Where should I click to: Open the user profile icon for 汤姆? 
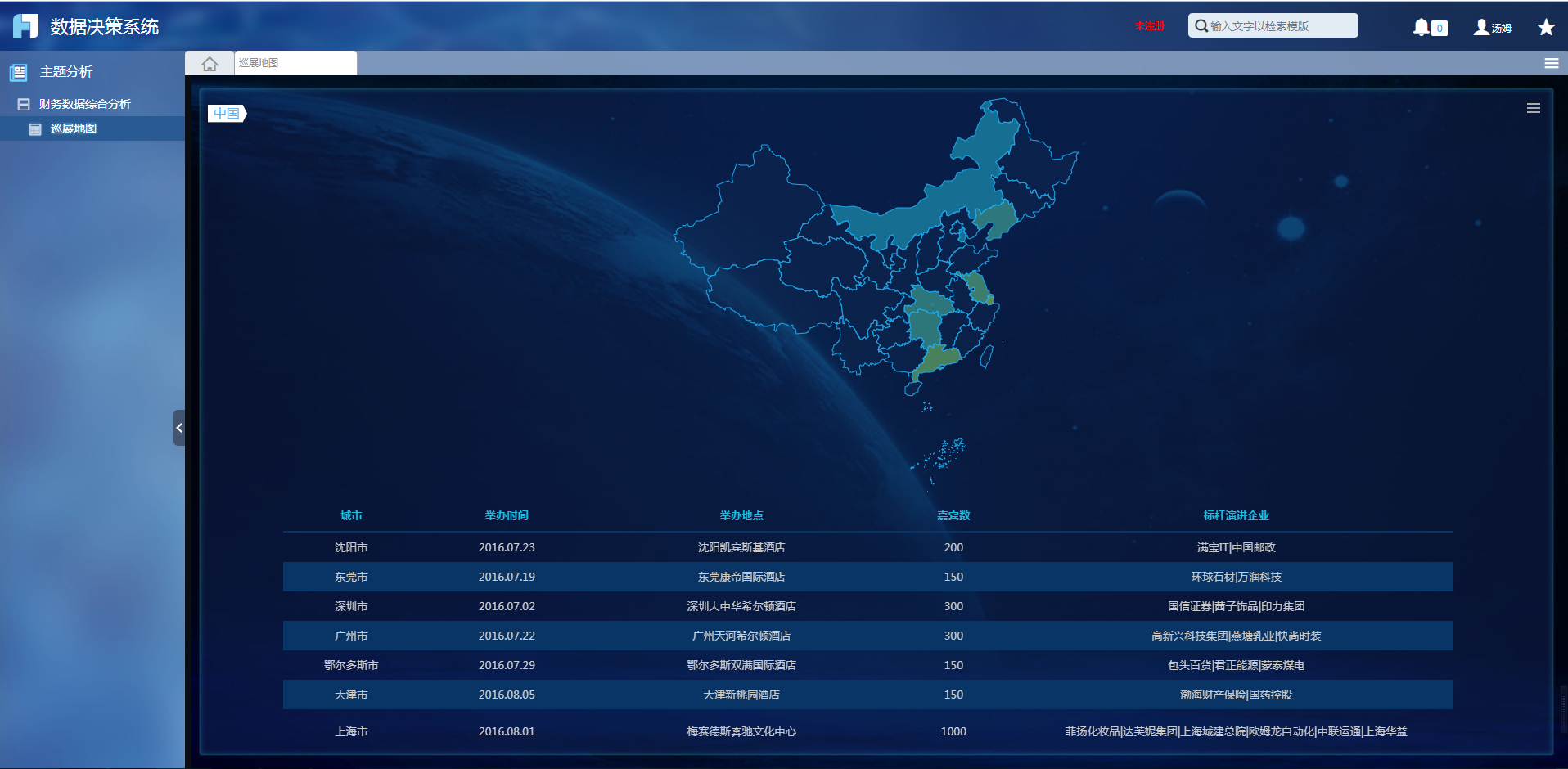(1481, 27)
